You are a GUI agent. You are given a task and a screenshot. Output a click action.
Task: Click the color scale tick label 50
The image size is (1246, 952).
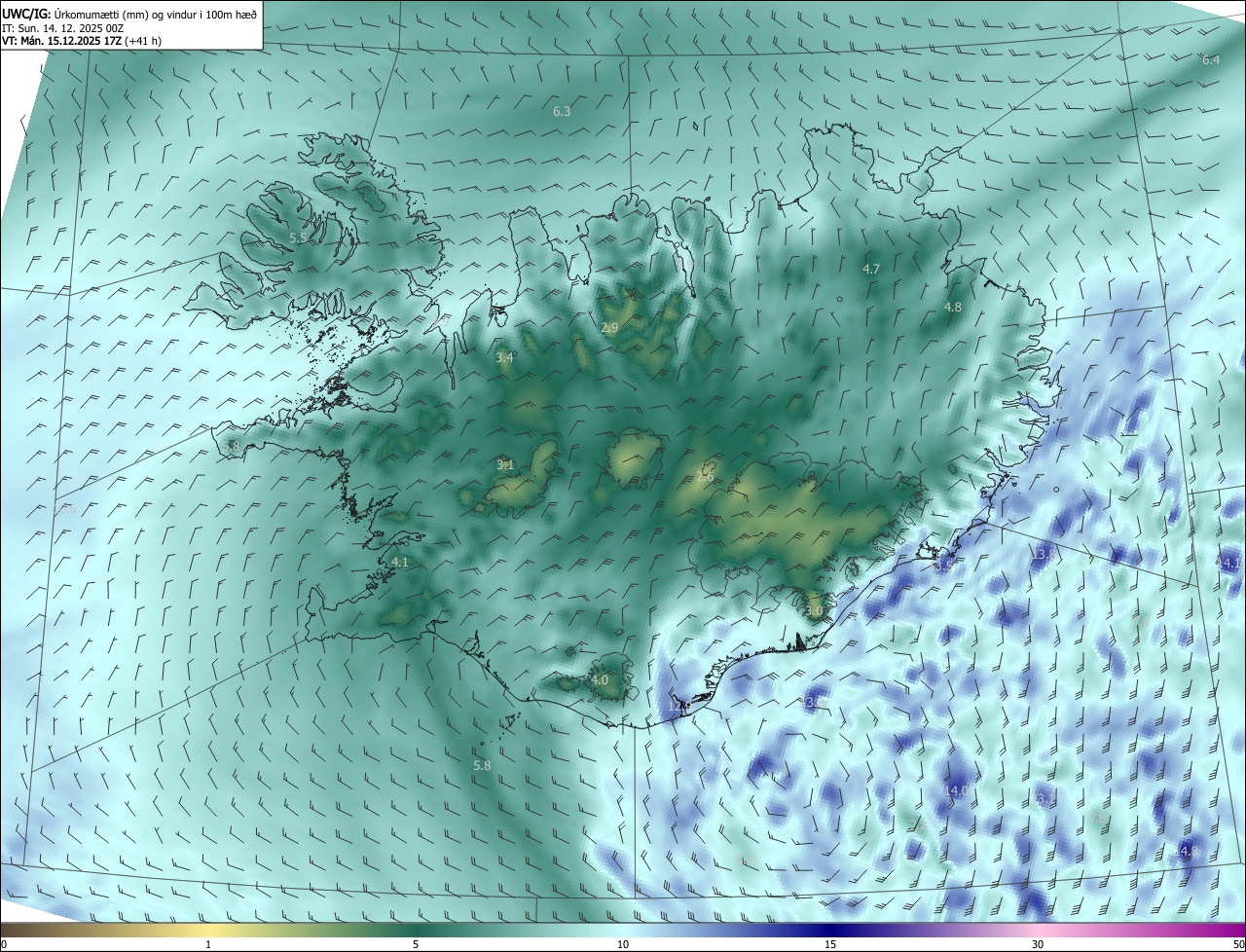1238,945
